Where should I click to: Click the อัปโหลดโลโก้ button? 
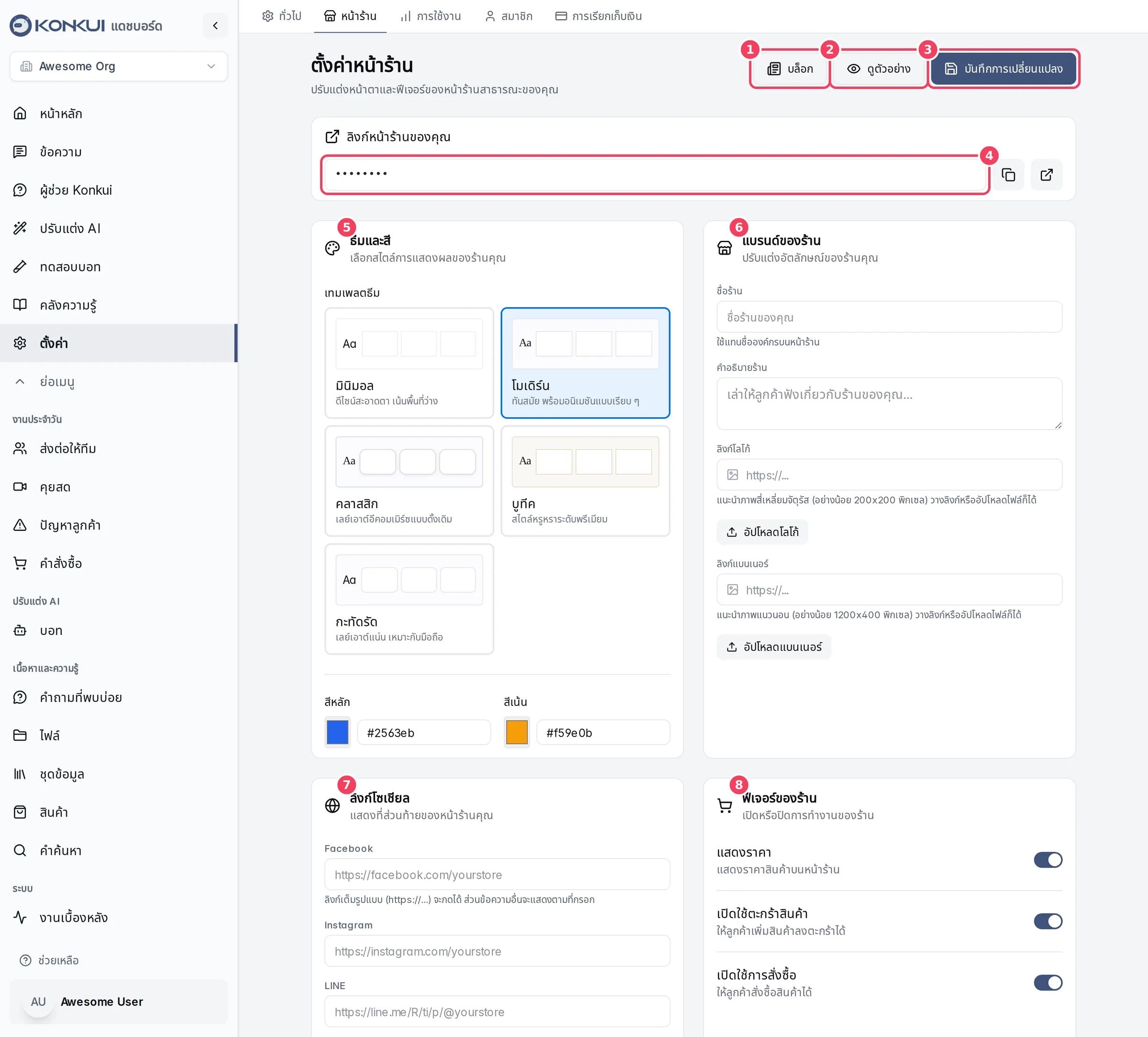(762, 532)
